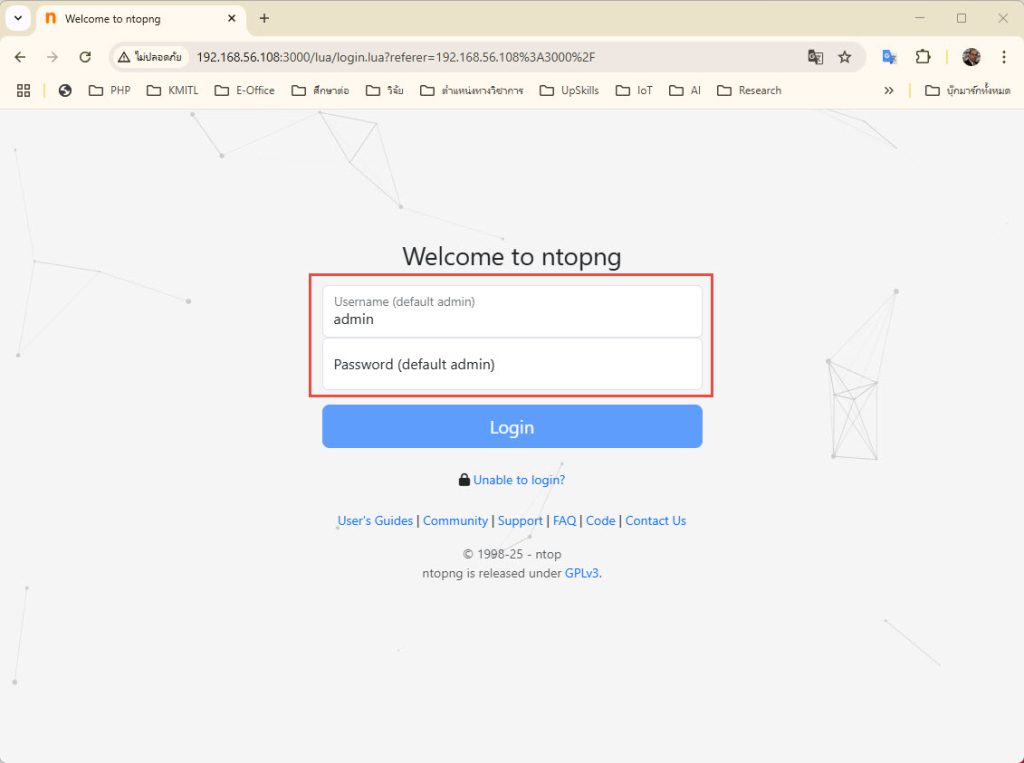The width and height of the screenshot is (1024, 763).
Task: Open the User's Guides link
Action: (x=375, y=521)
